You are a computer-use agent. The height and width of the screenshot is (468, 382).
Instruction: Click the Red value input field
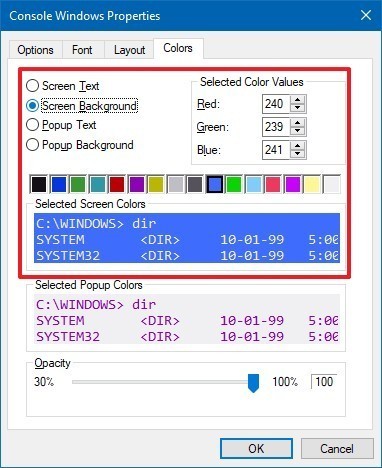(x=276, y=104)
